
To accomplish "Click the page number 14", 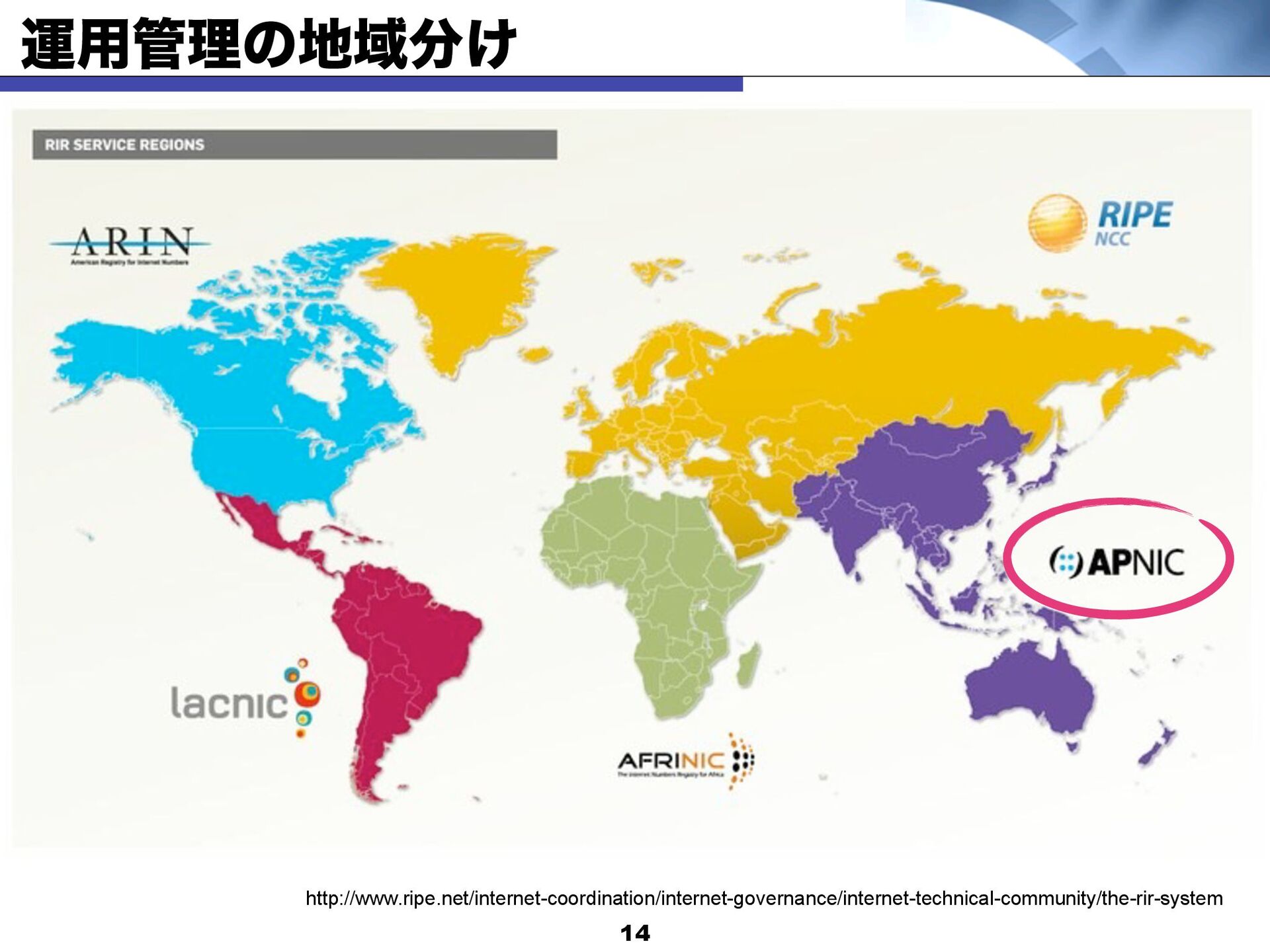I will [635, 933].
